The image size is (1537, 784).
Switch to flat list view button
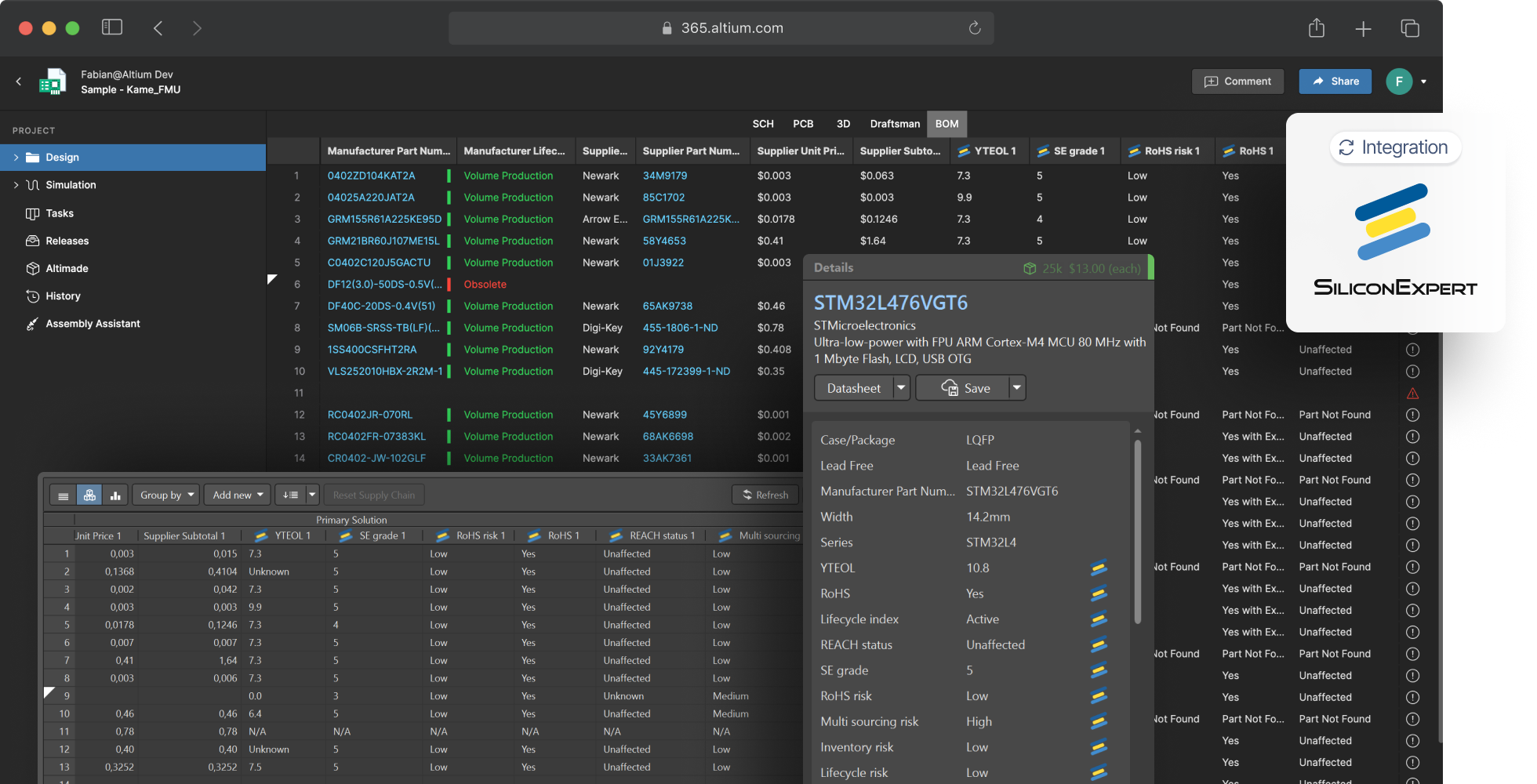[64, 495]
